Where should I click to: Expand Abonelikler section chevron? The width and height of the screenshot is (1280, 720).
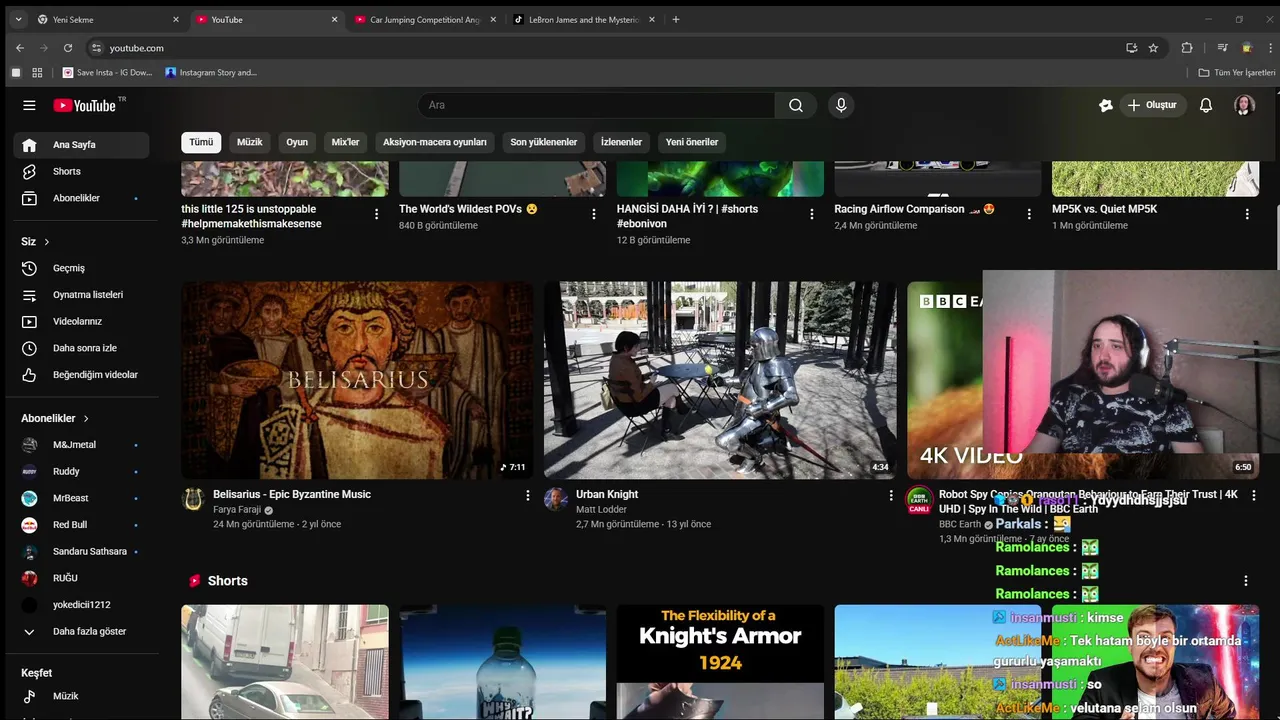[86, 419]
